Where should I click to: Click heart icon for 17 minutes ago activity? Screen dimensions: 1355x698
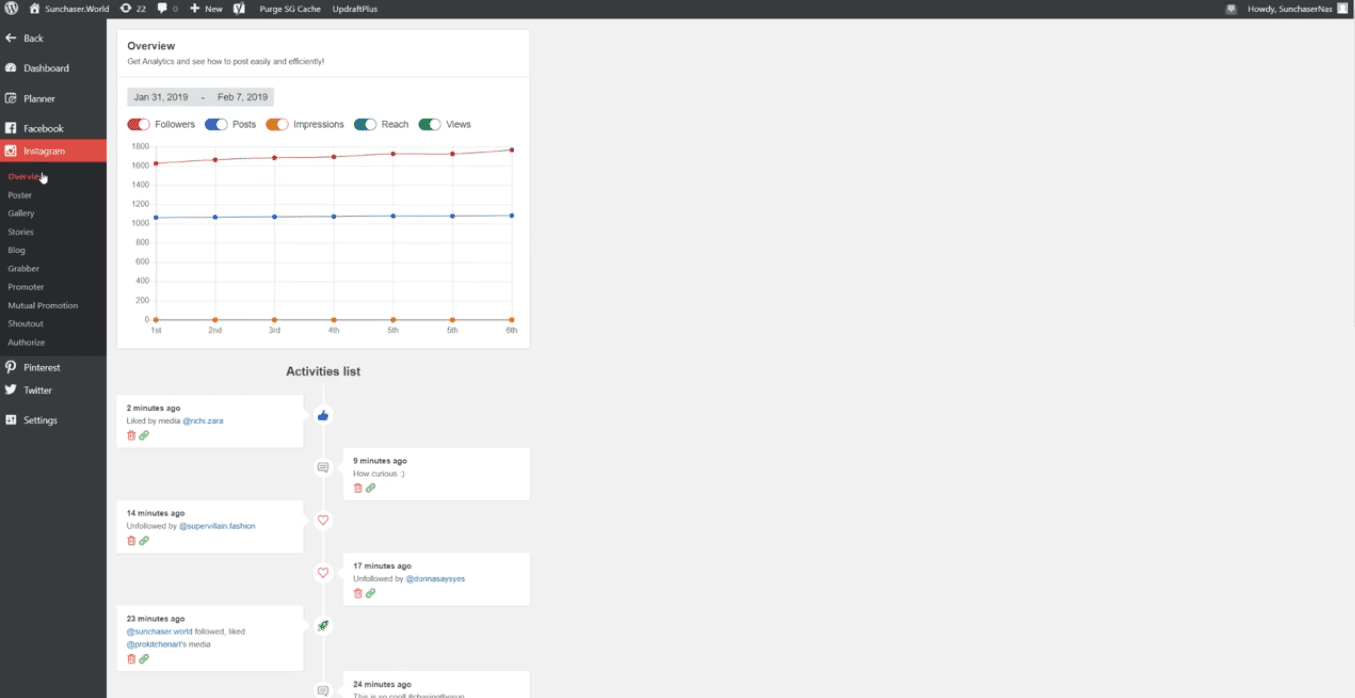click(322, 573)
